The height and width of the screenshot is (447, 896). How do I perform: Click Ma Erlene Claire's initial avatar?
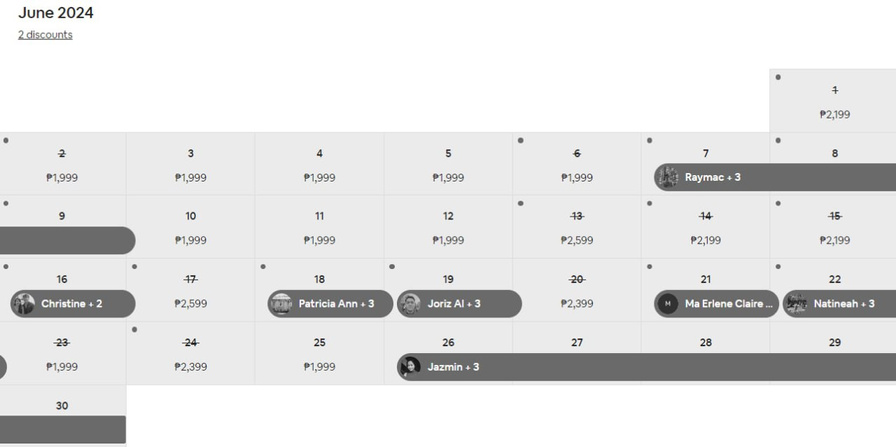(667, 304)
